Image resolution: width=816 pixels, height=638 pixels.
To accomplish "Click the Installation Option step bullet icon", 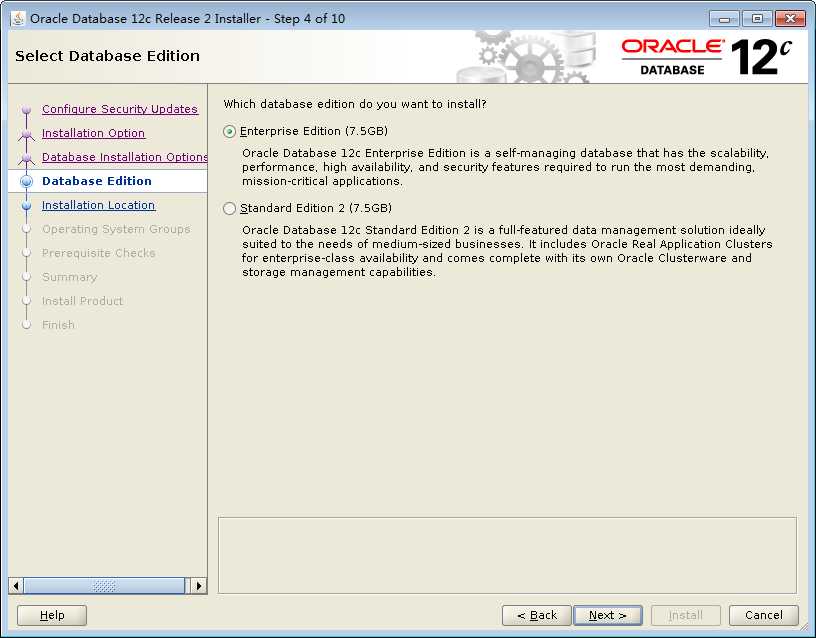I will coord(27,134).
